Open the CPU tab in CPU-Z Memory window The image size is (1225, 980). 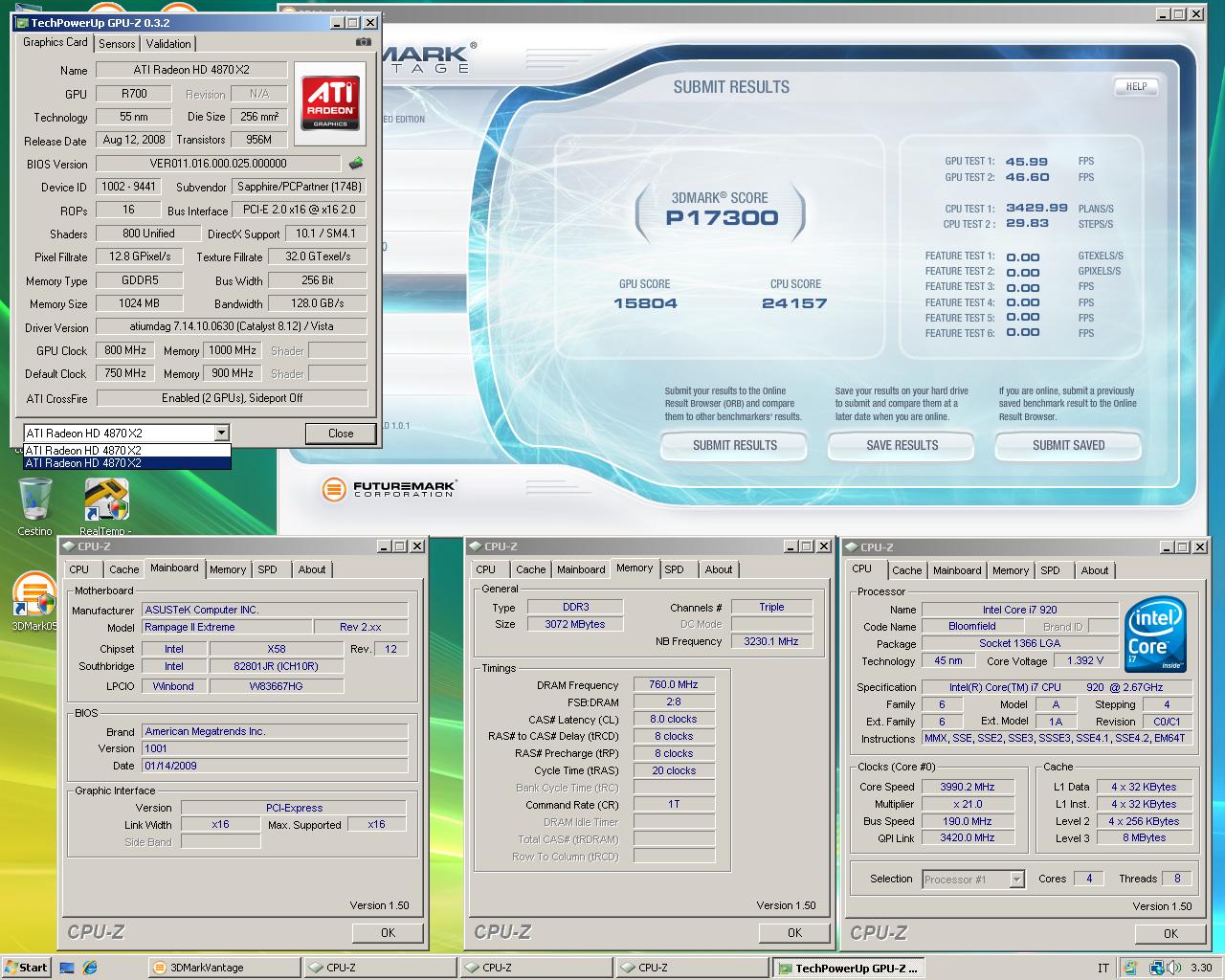click(486, 569)
